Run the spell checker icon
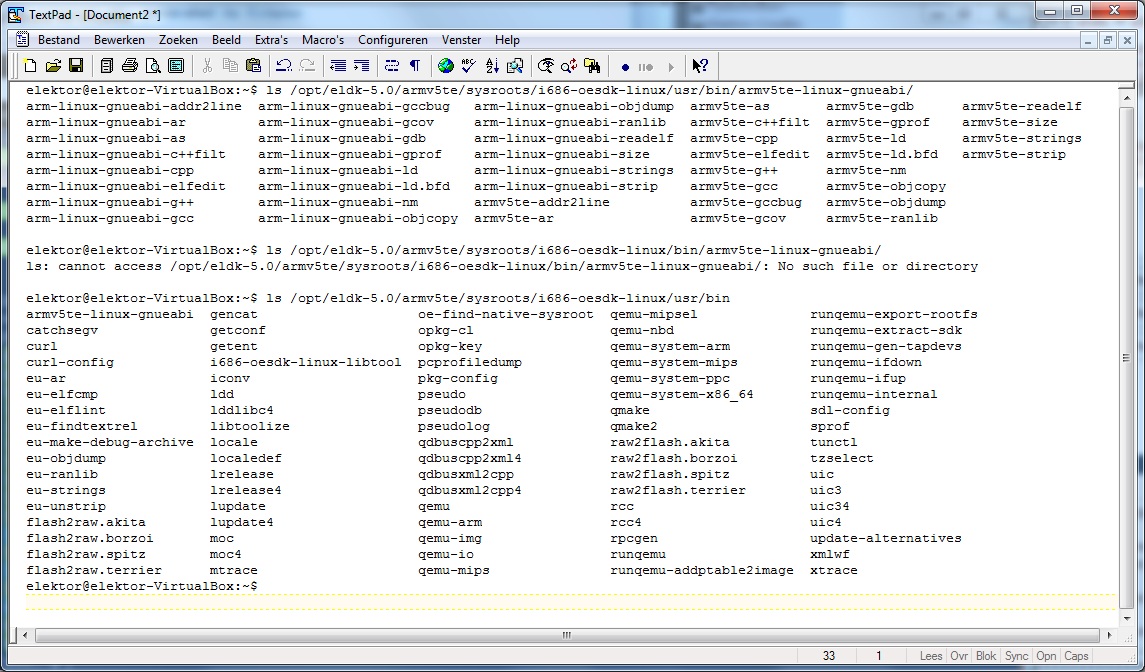The image size is (1145, 672). 468,66
